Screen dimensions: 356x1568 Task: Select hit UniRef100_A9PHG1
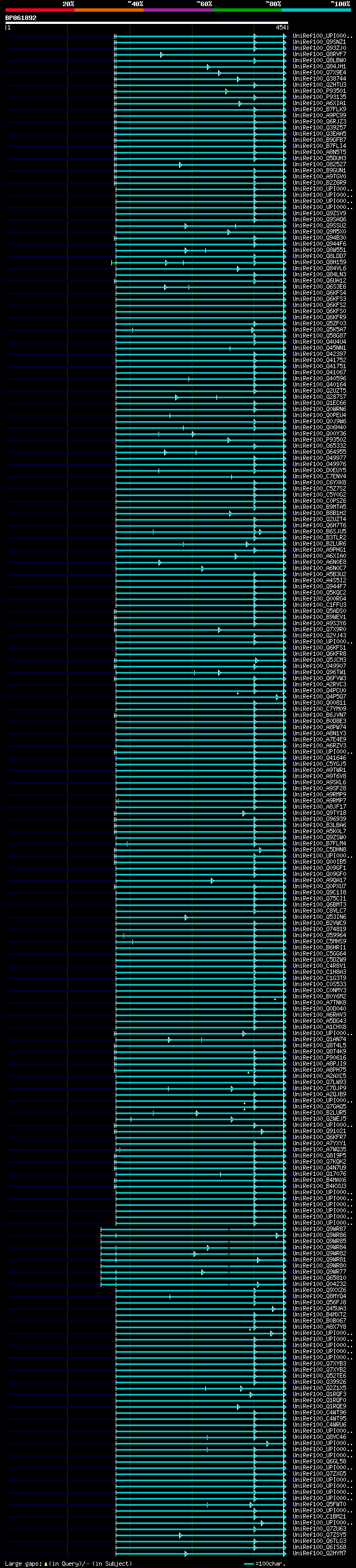point(319,550)
